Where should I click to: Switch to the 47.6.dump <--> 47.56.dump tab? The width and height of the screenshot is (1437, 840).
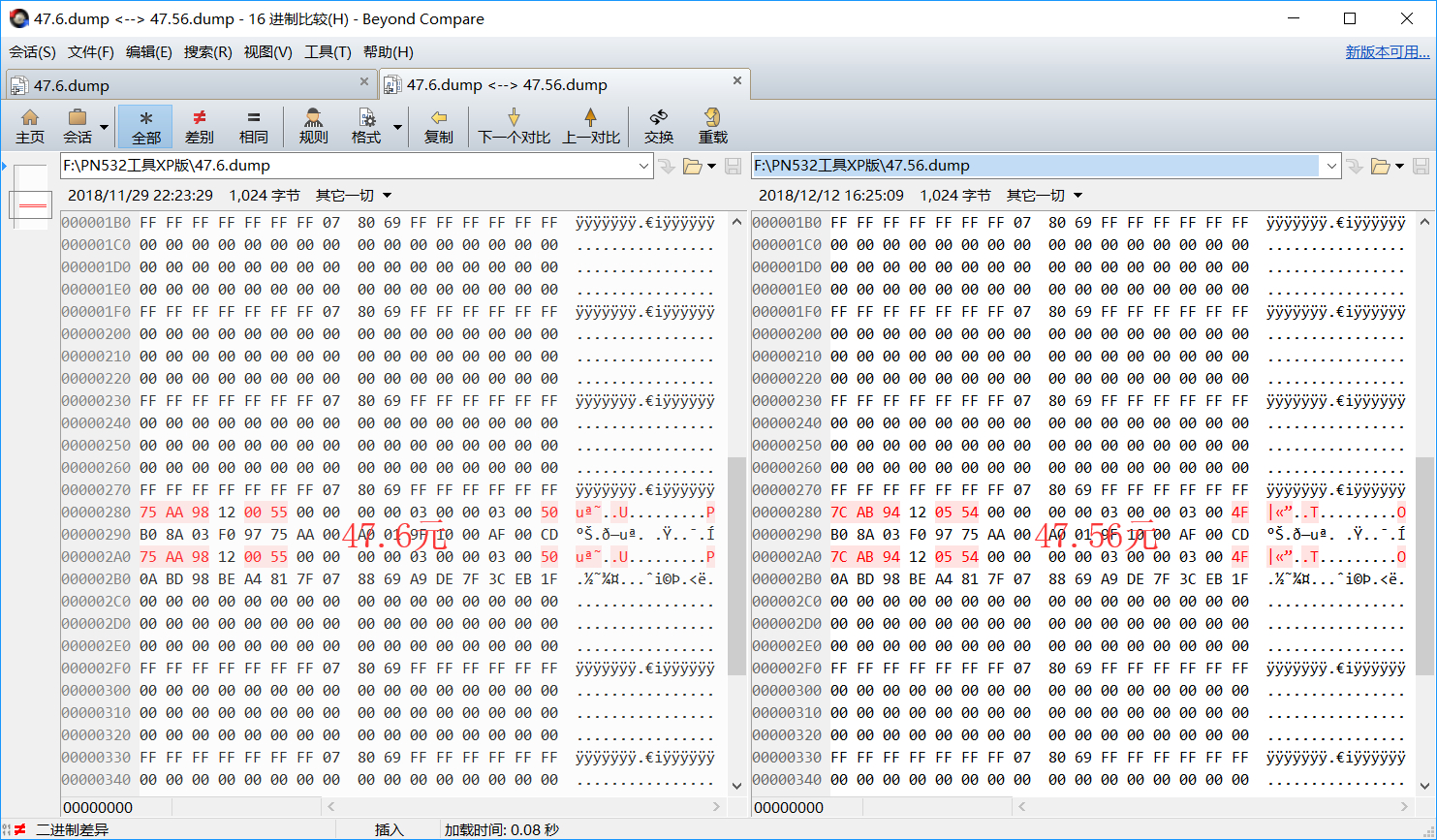(564, 84)
